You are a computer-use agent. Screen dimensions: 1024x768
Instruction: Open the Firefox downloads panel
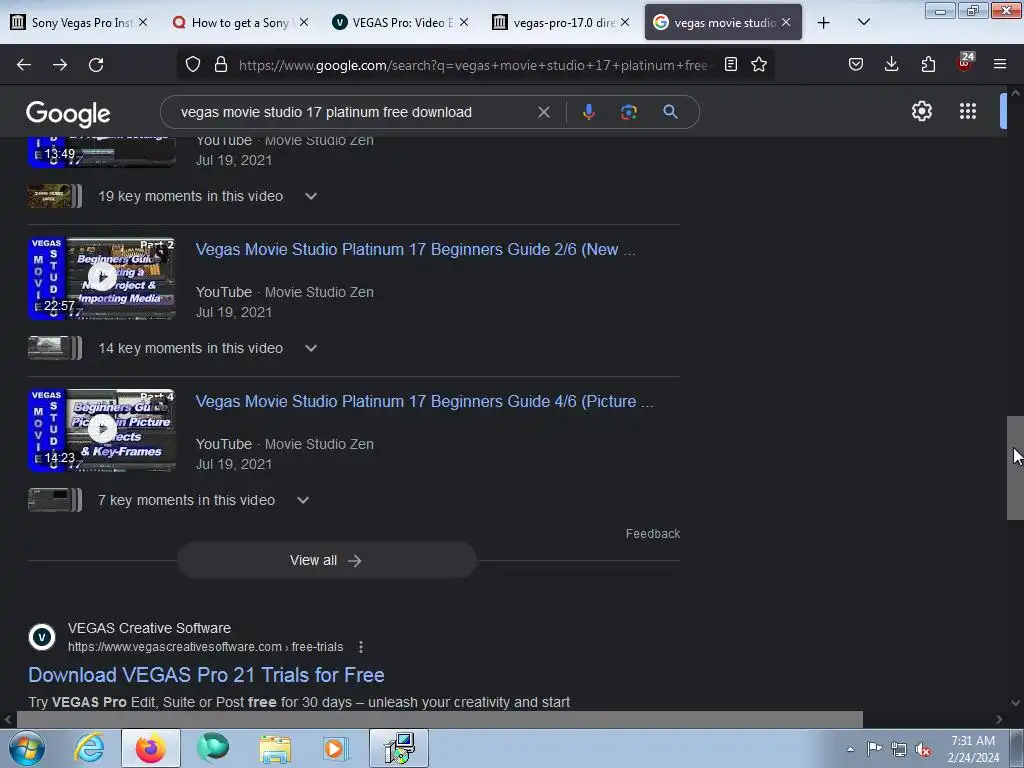(891, 64)
